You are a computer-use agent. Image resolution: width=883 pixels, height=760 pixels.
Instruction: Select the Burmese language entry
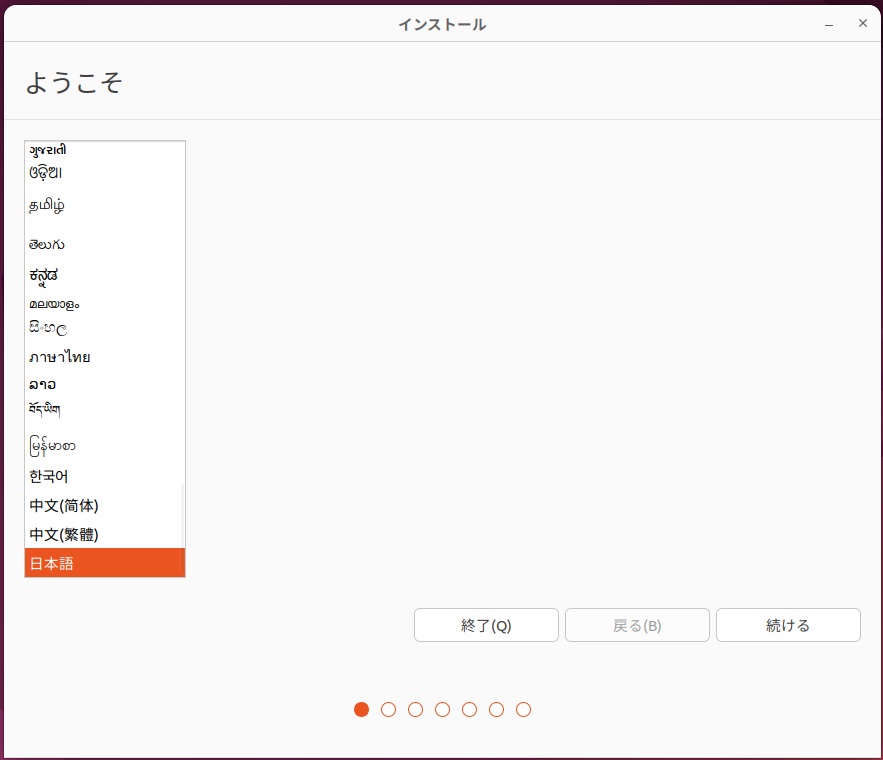(x=105, y=446)
